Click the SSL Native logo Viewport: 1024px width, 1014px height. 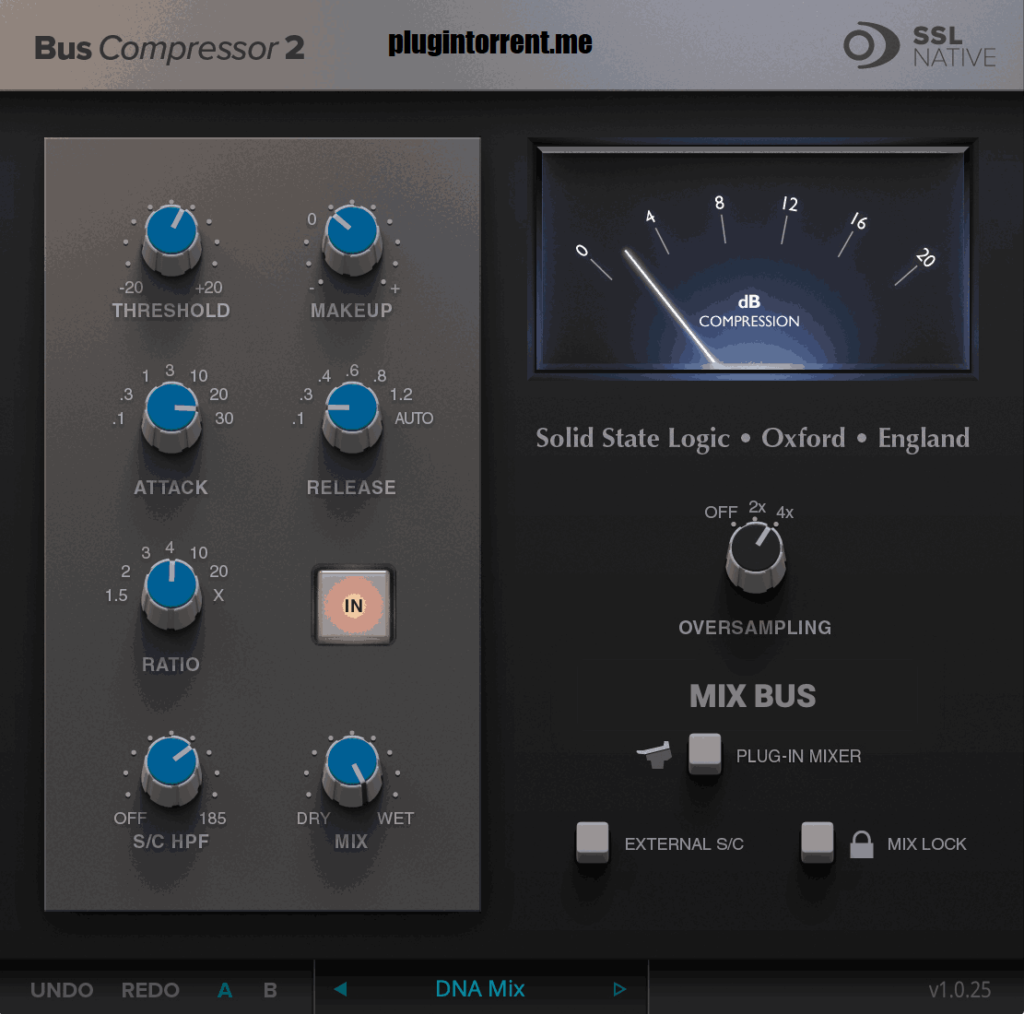pos(920,46)
